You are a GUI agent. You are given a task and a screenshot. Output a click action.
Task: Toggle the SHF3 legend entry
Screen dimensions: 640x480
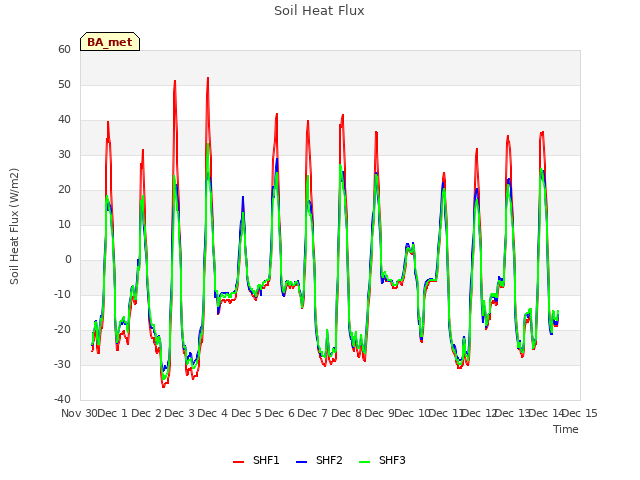[382, 460]
